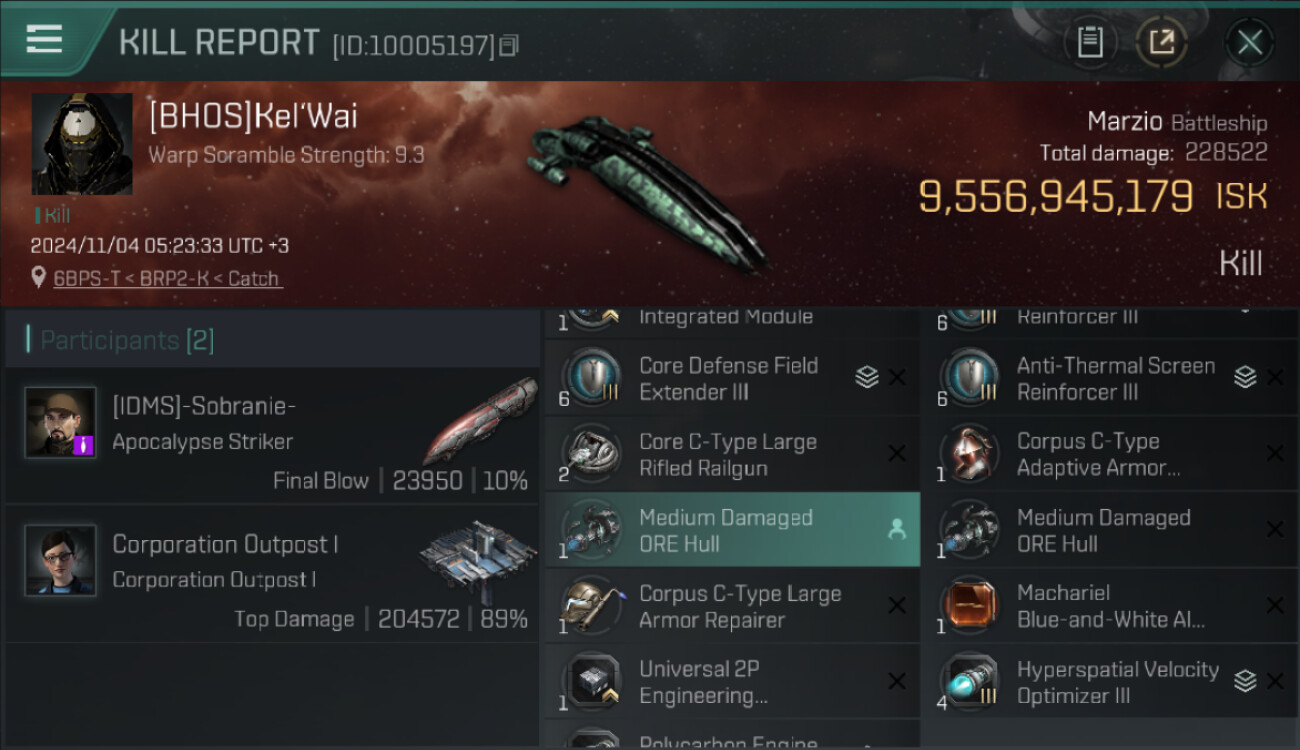This screenshot has width=1300, height=750.
Task: Click the share export icon
Action: point(1162,42)
